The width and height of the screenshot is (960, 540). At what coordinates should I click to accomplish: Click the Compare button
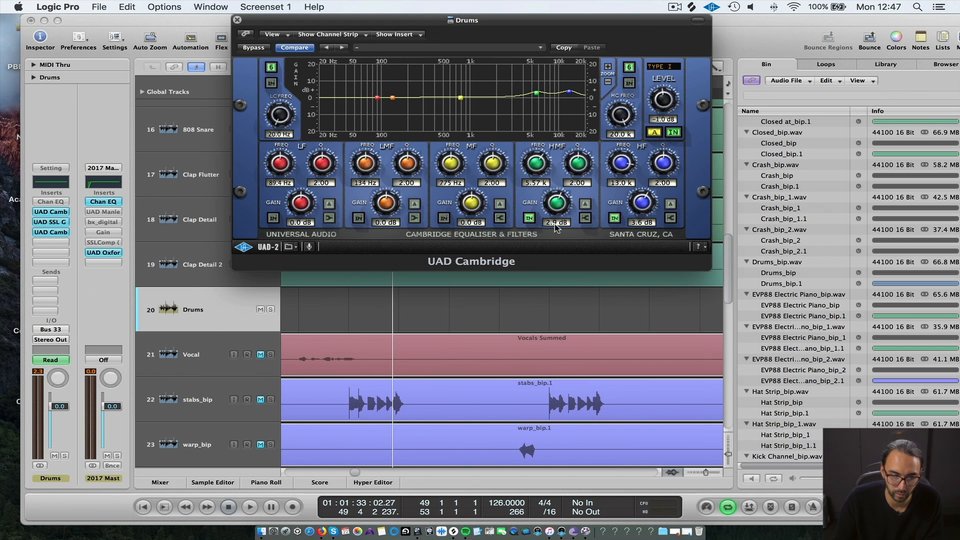[294, 47]
